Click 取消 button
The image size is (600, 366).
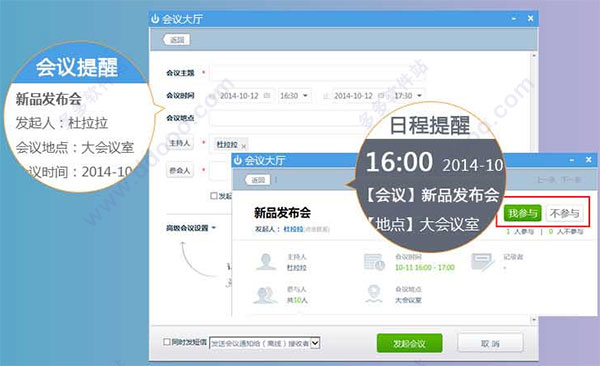pos(490,343)
